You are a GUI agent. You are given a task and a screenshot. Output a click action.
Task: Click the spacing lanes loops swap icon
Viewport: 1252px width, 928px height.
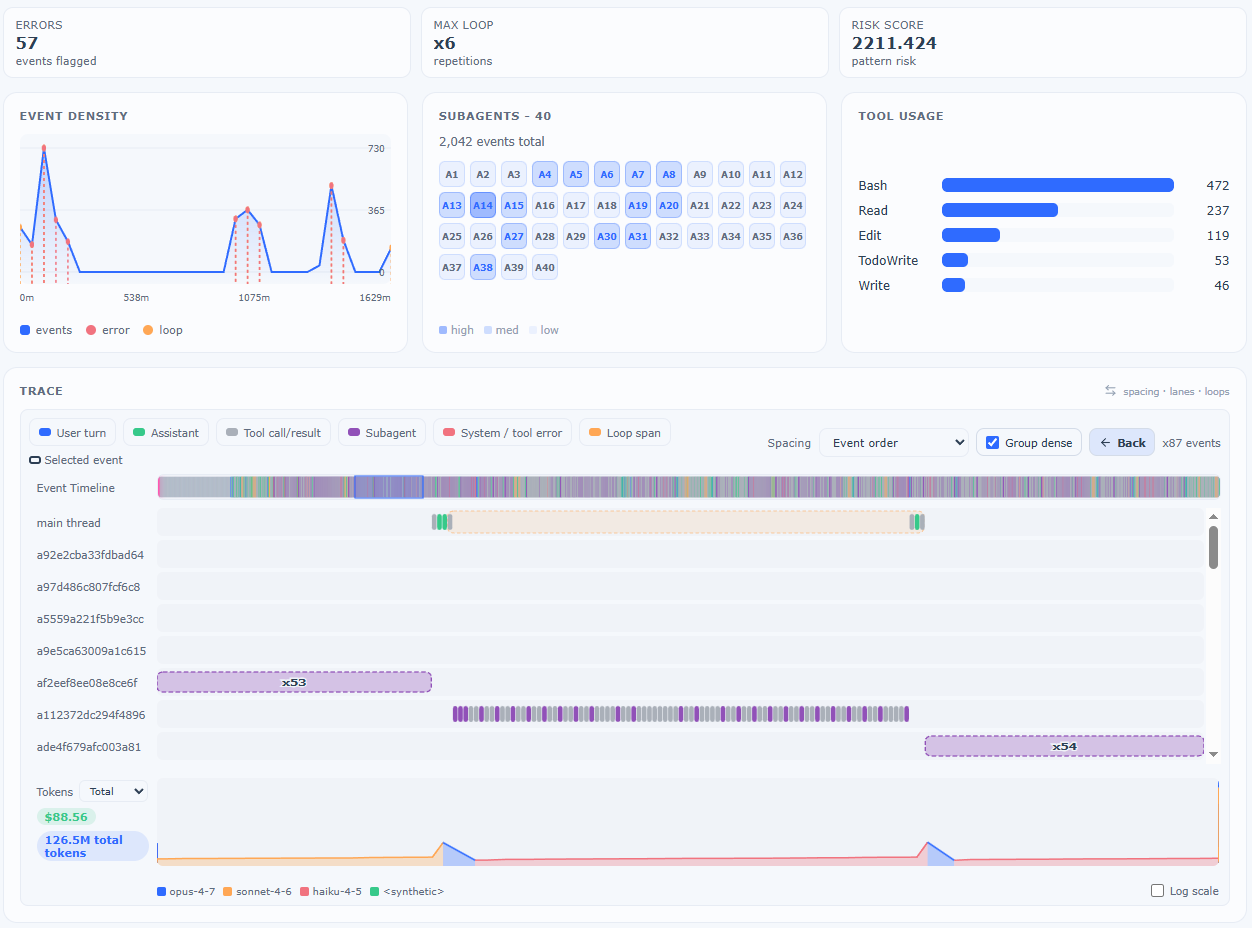coord(1110,391)
